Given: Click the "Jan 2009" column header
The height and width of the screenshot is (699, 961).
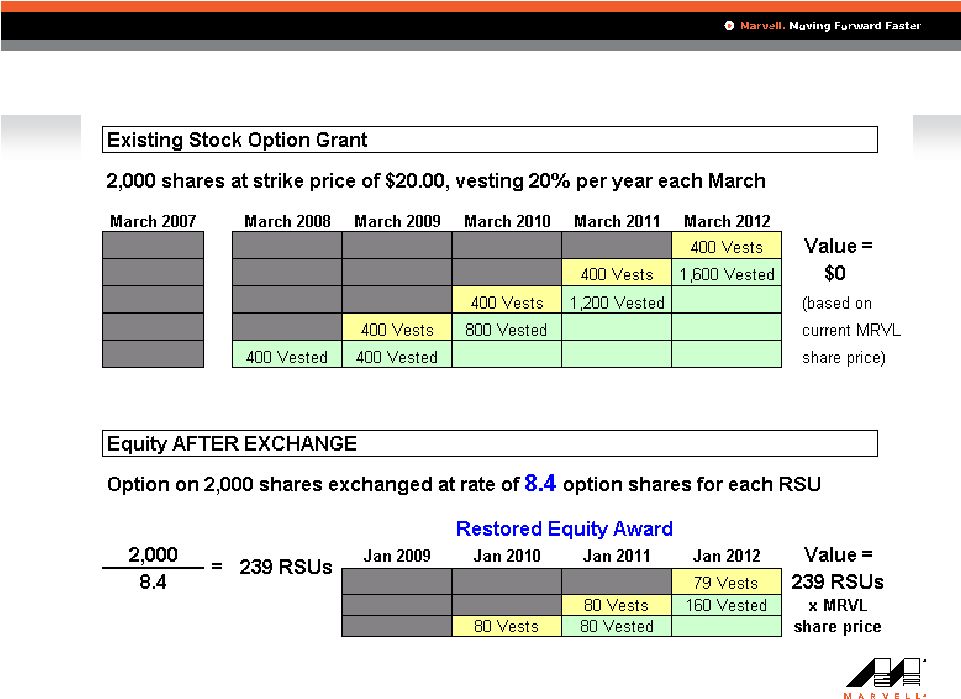Looking at the screenshot, I should tap(396, 556).
